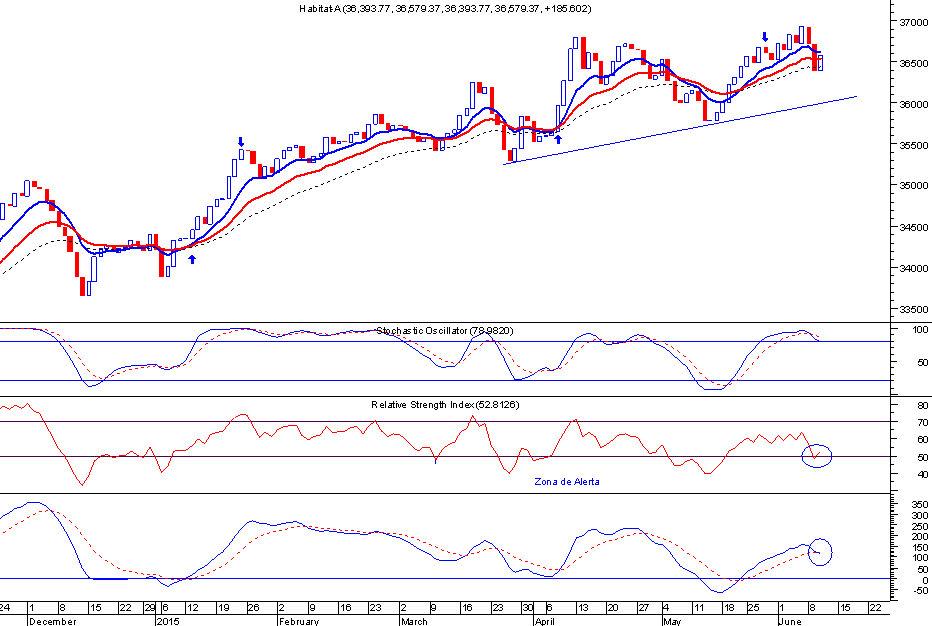Click the date tick labeled 25
The height and width of the screenshot is (626, 932).
pyautogui.click(x=754, y=608)
